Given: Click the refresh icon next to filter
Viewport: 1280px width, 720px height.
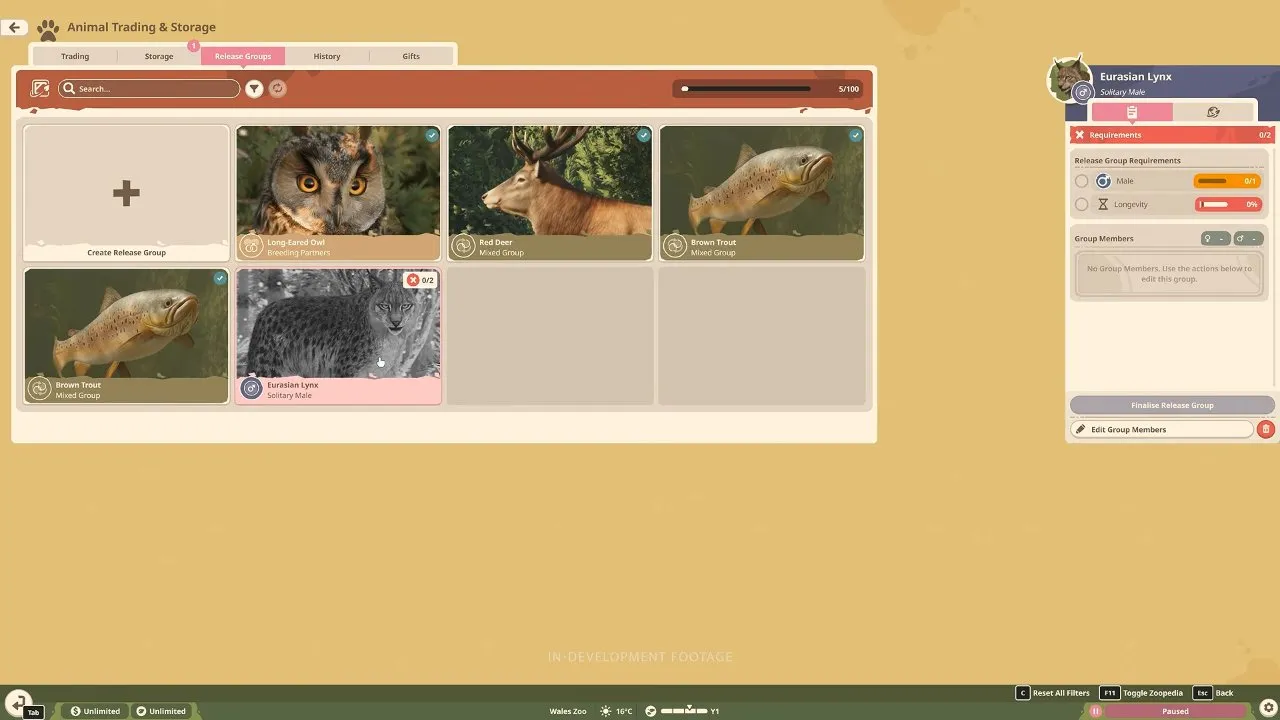Looking at the screenshot, I should [x=278, y=89].
